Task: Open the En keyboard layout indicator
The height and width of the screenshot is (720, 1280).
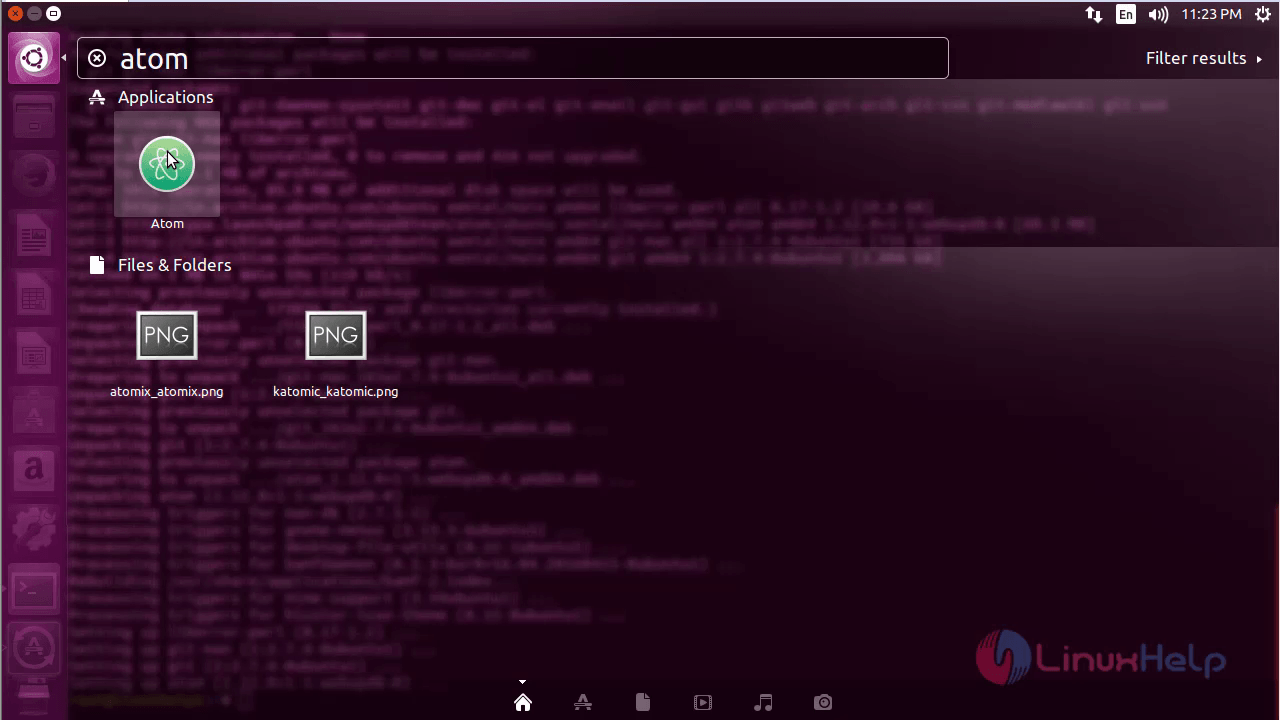Action: coord(1126,14)
